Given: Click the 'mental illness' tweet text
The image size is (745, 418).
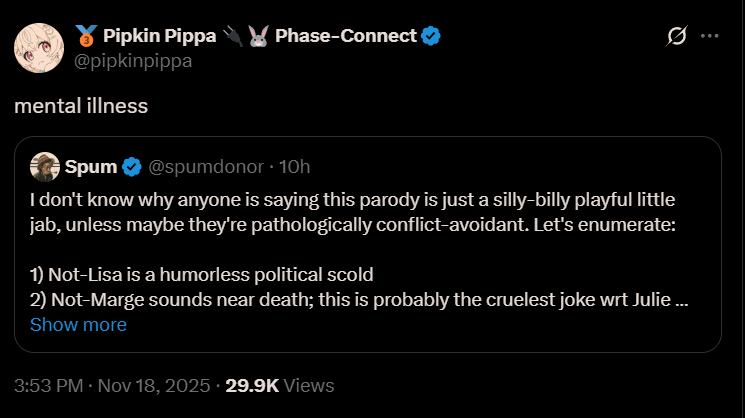Looking at the screenshot, I should (81, 106).
